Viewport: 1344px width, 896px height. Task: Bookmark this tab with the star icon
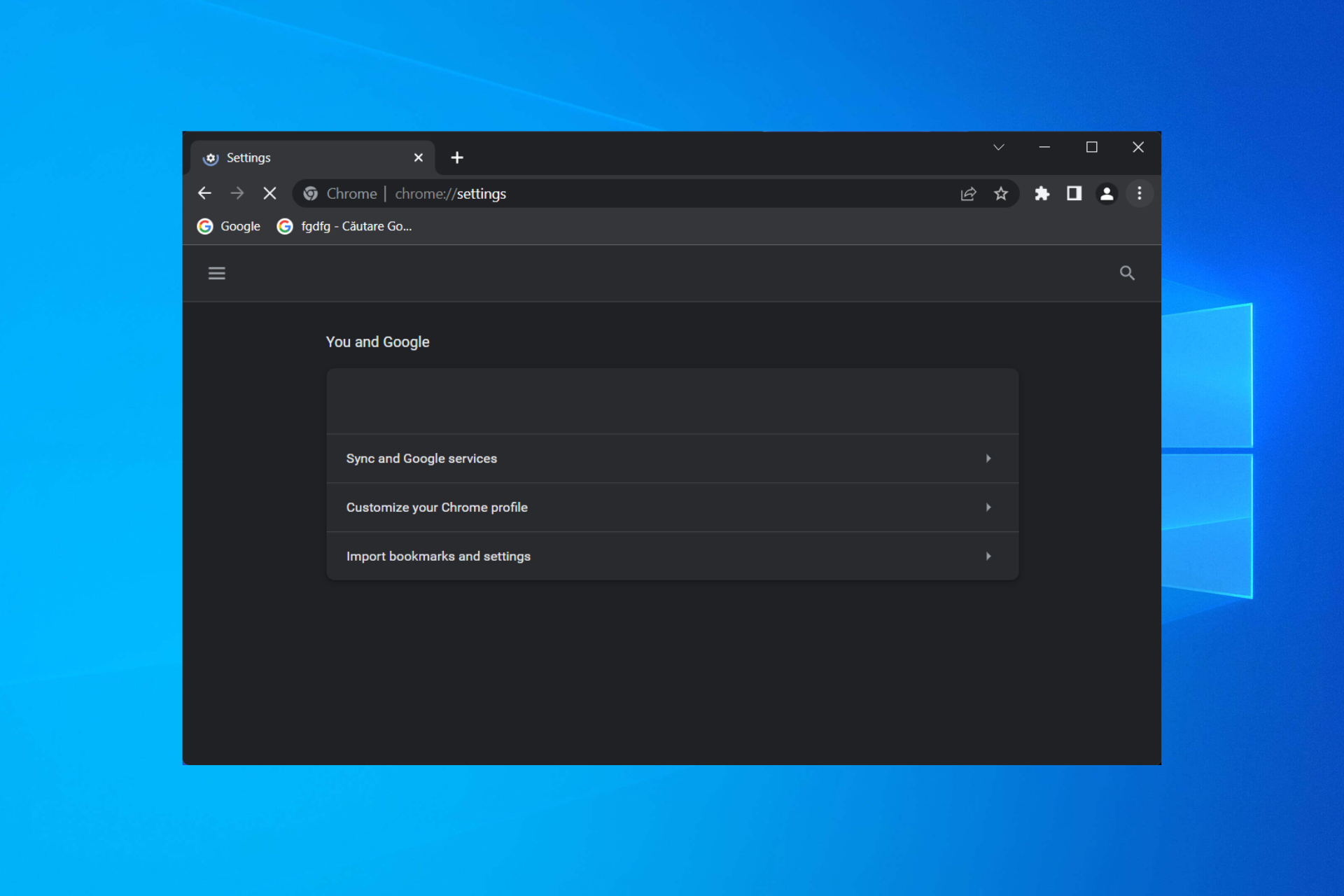pos(1001,194)
